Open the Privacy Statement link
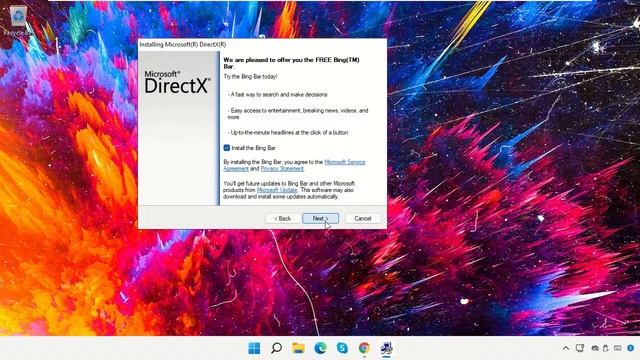Image resolution: width=640 pixels, height=360 pixels. 282,169
